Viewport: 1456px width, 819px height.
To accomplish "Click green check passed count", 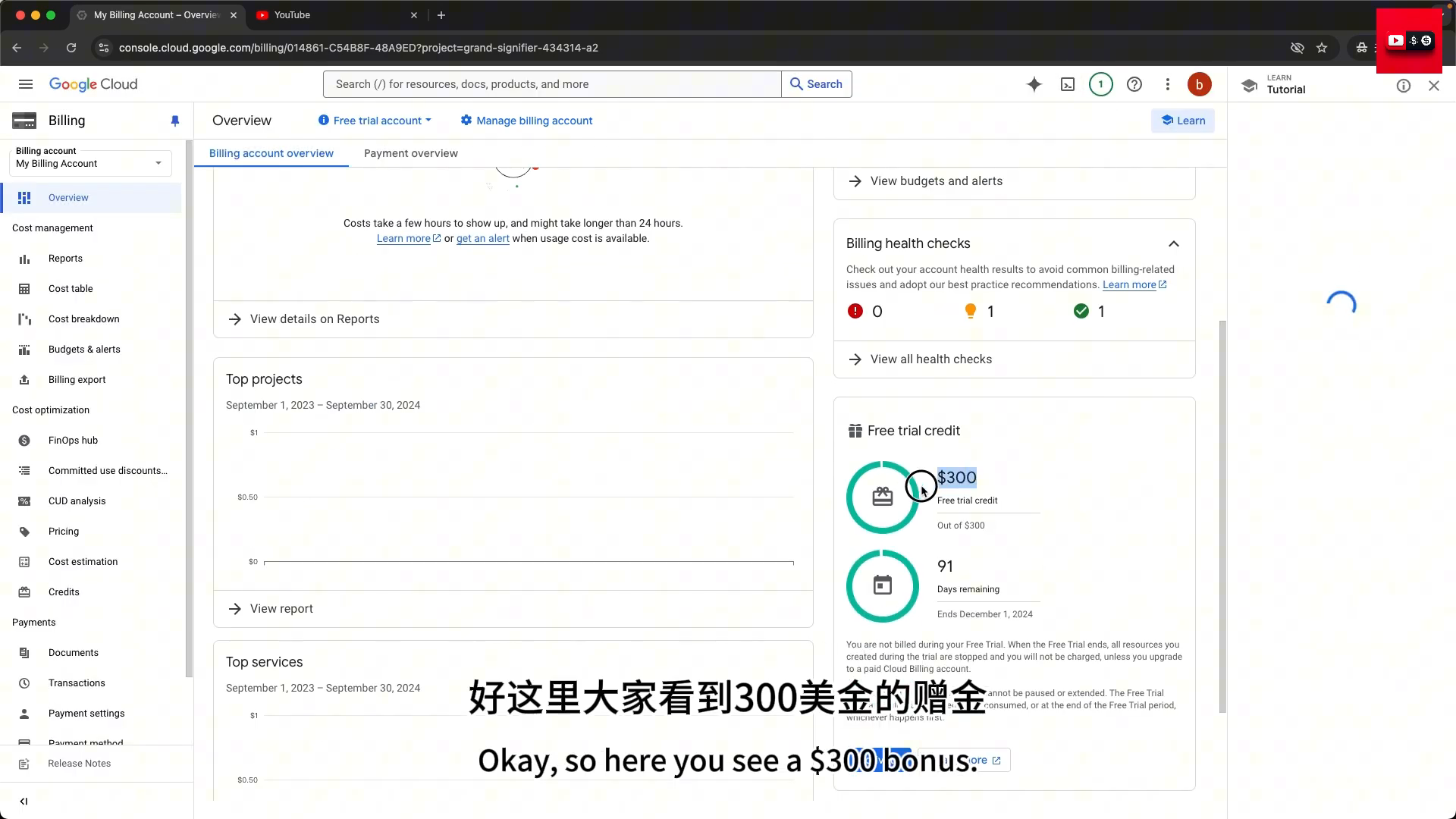I will [x=1089, y=311].
